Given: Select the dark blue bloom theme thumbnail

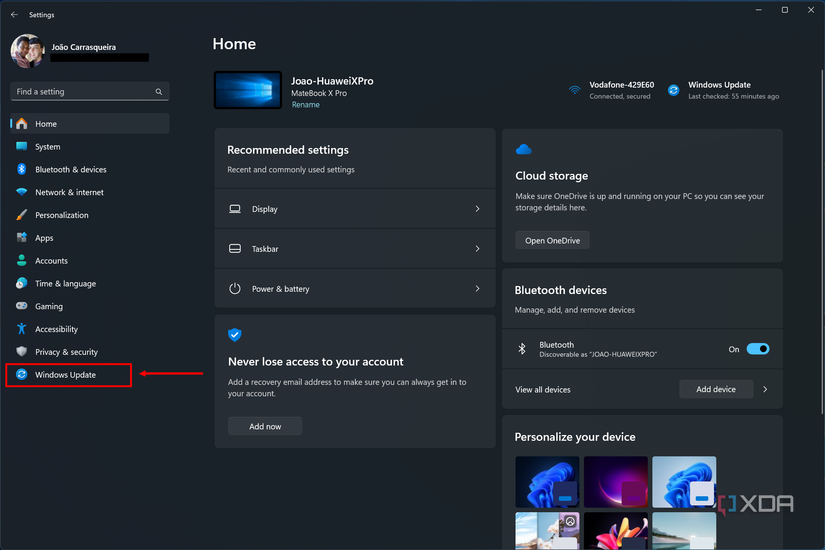Looking at the screenshot, I should [x=547, y=482].
